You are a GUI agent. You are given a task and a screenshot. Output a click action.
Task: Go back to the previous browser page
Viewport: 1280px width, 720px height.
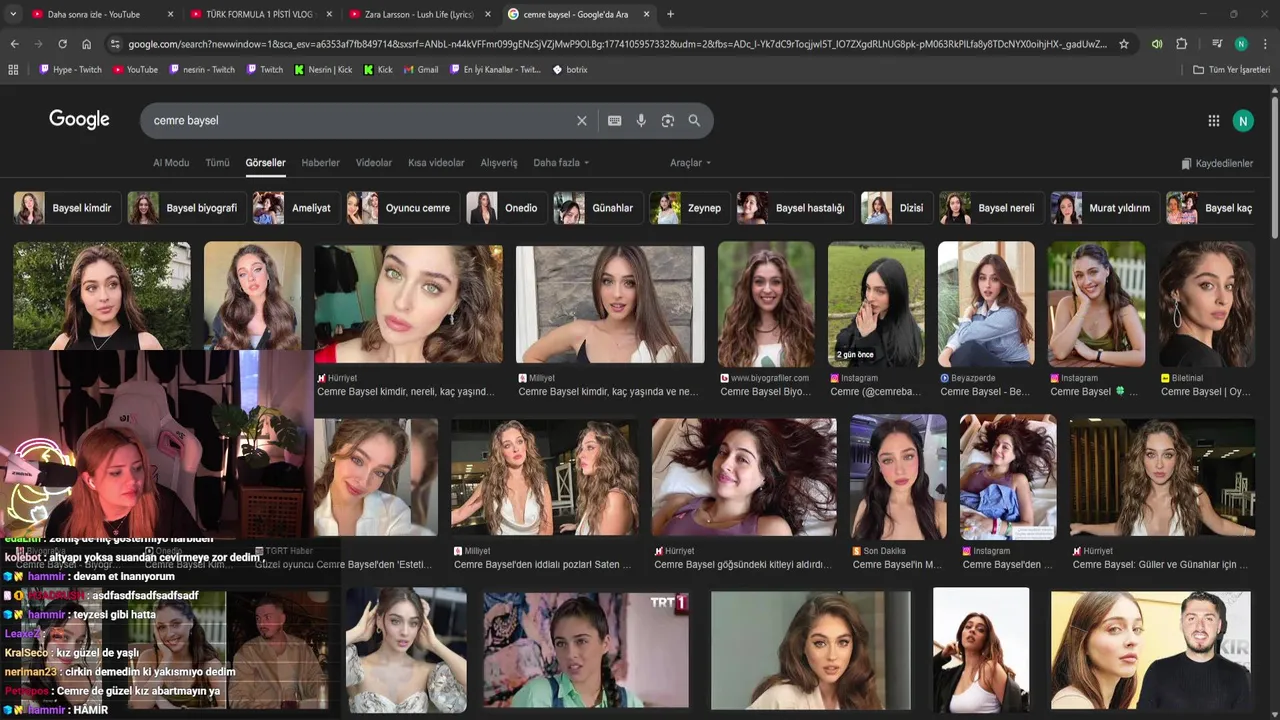(14, 44)
